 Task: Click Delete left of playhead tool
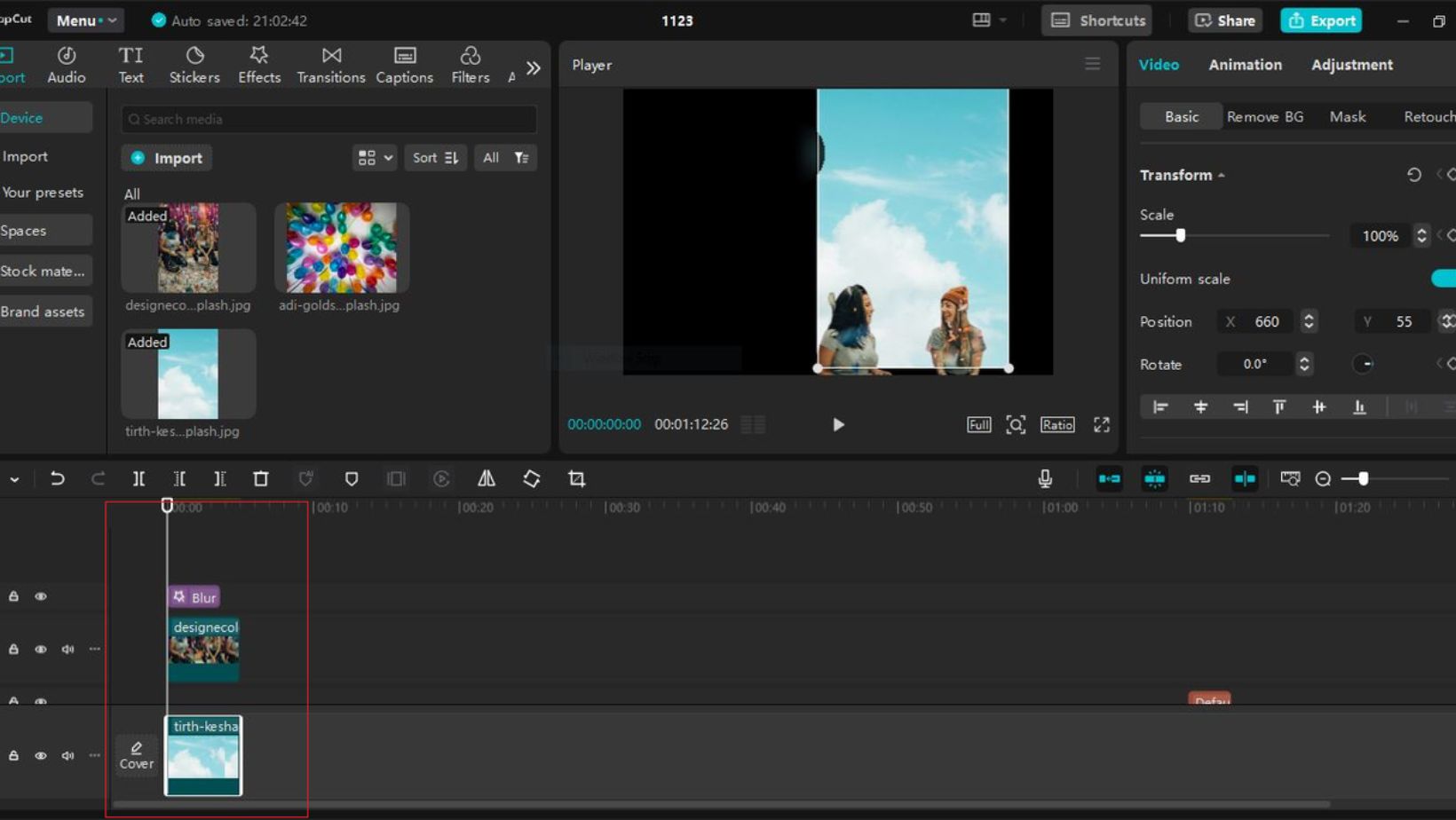[179, 479]
